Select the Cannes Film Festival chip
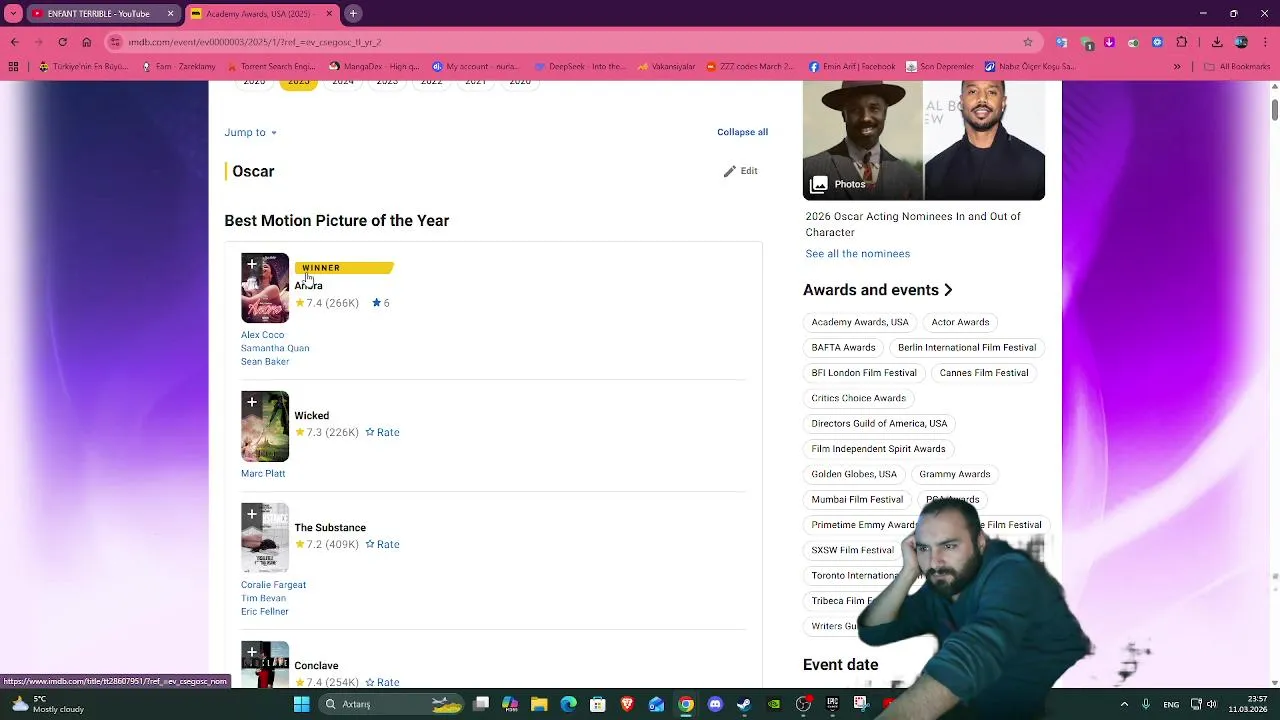Viewport: 1280px width, 720px height. pyautogui.click(x=984, y=373)
